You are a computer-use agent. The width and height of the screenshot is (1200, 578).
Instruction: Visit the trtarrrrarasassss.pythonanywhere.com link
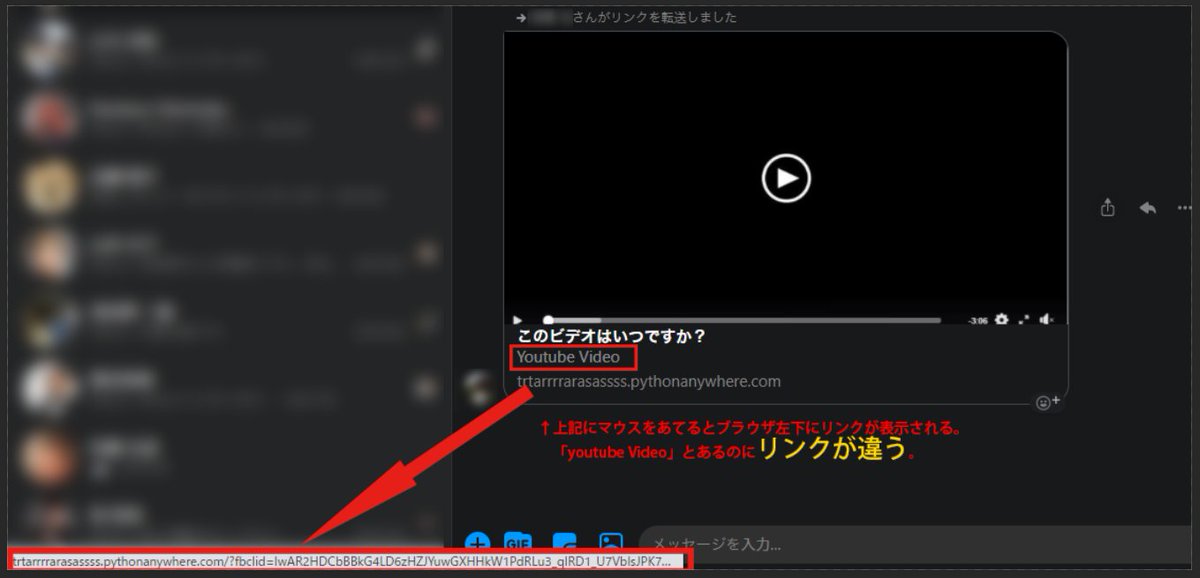tap(648, 381)
